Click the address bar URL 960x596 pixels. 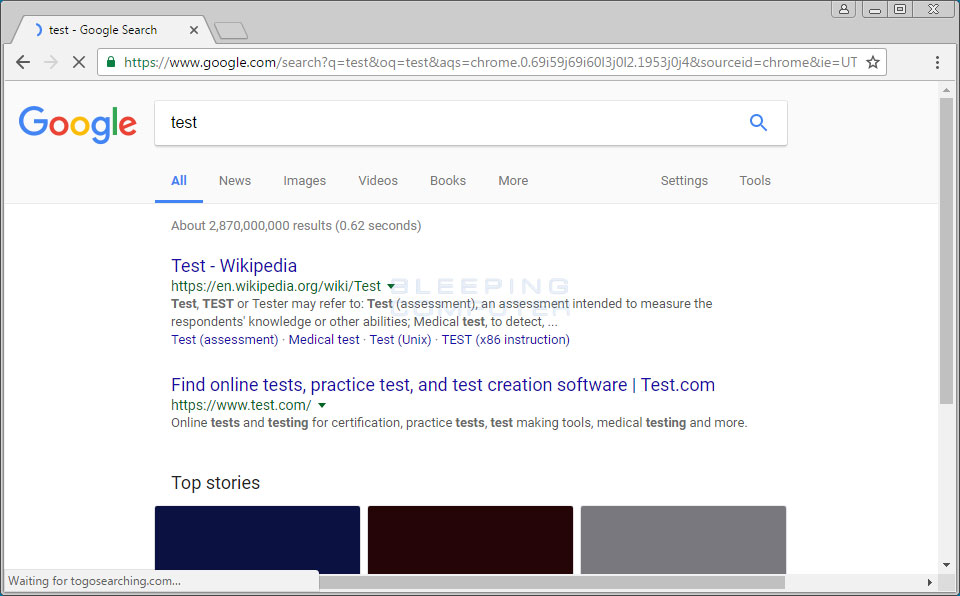tap(490, 62)
